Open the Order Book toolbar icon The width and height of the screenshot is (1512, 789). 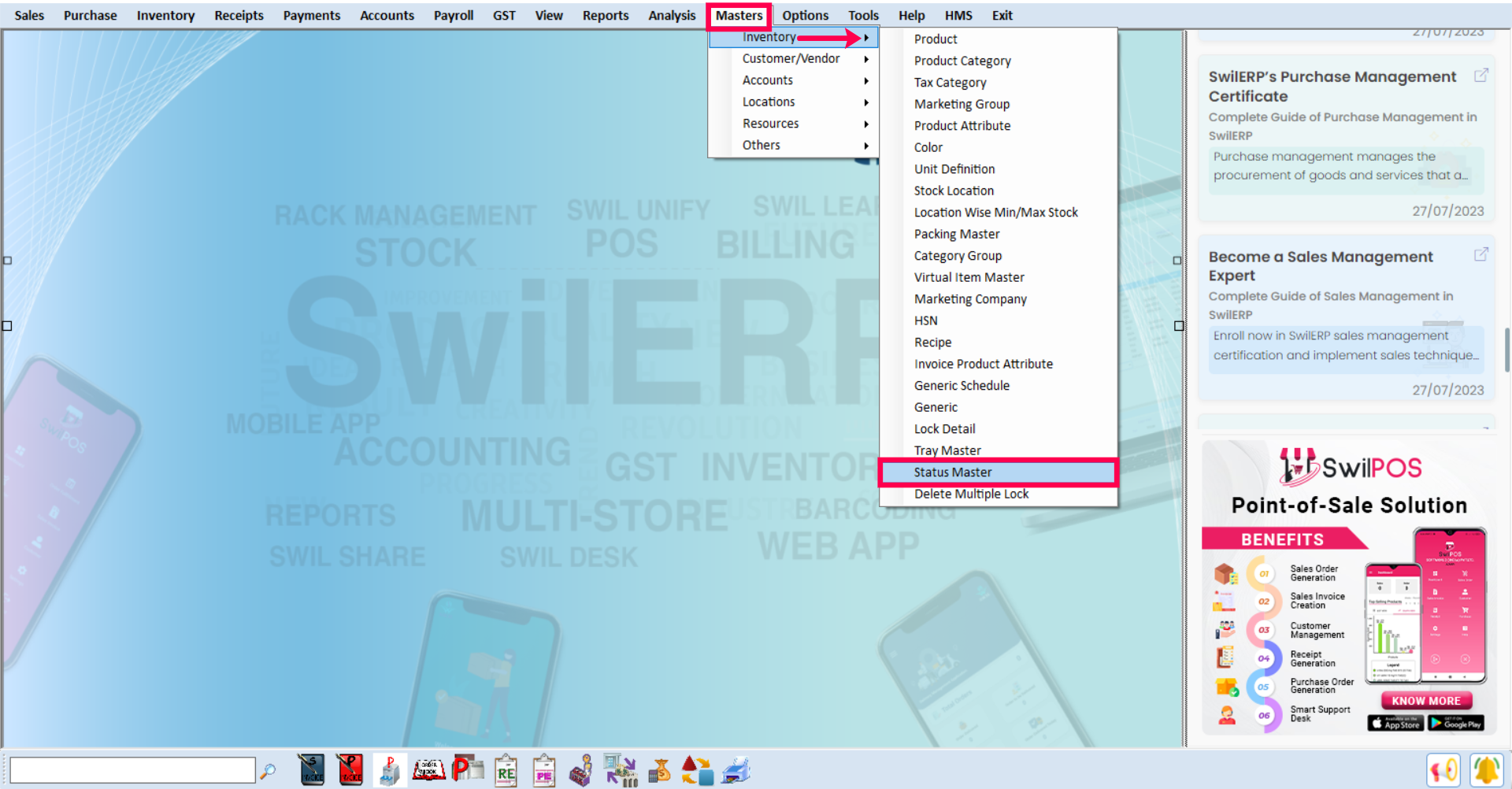coord(429,770)
